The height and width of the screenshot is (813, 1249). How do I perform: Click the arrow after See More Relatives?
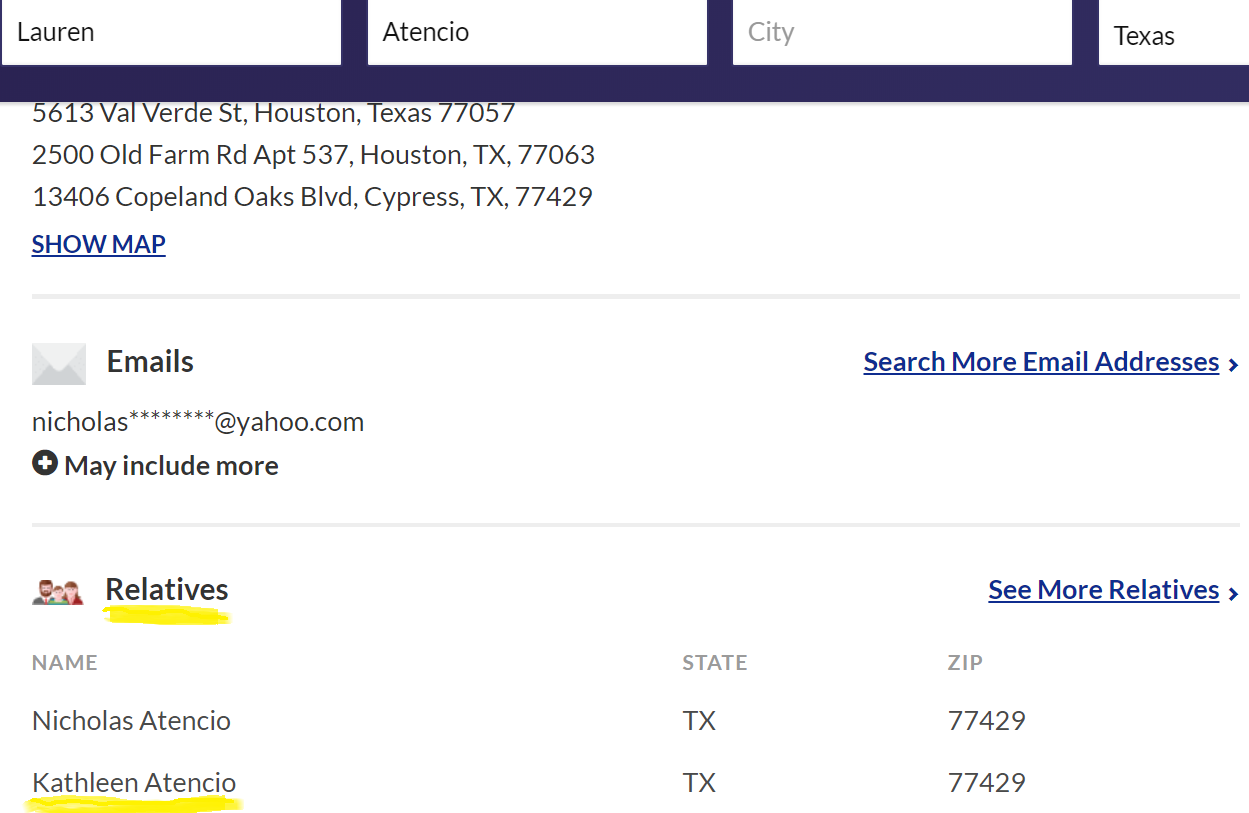1233,593
